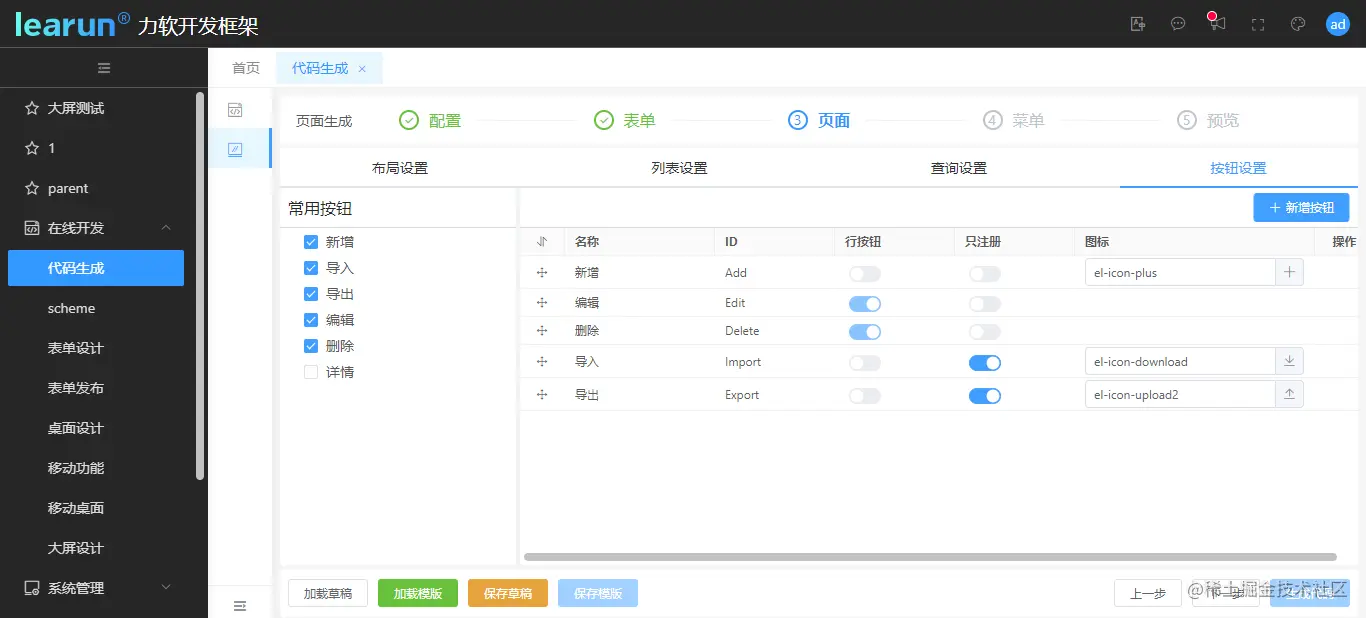Open the announcements megaphone icon

[x=1217, y=23]
